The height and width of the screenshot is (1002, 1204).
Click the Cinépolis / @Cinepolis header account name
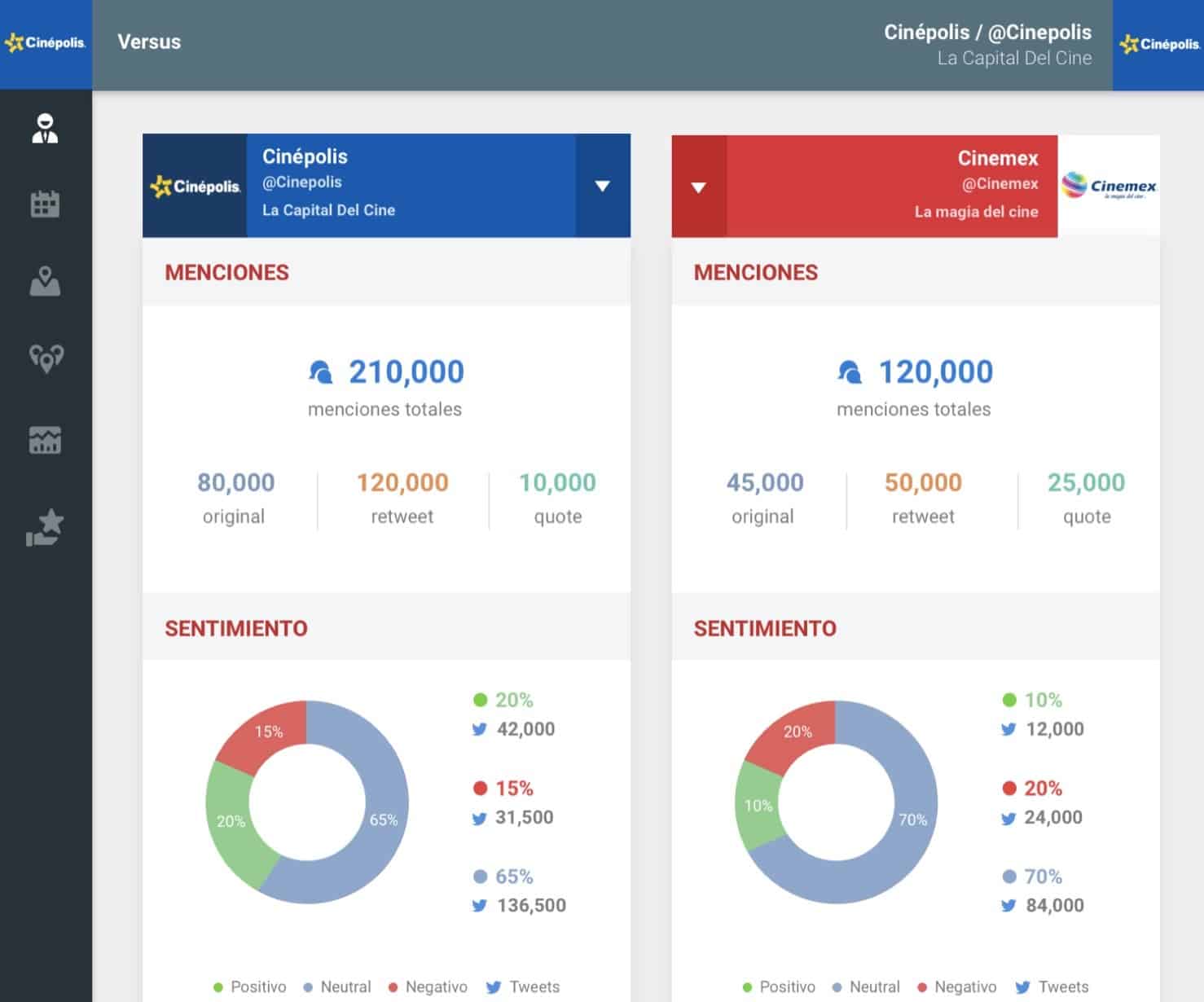987,33
